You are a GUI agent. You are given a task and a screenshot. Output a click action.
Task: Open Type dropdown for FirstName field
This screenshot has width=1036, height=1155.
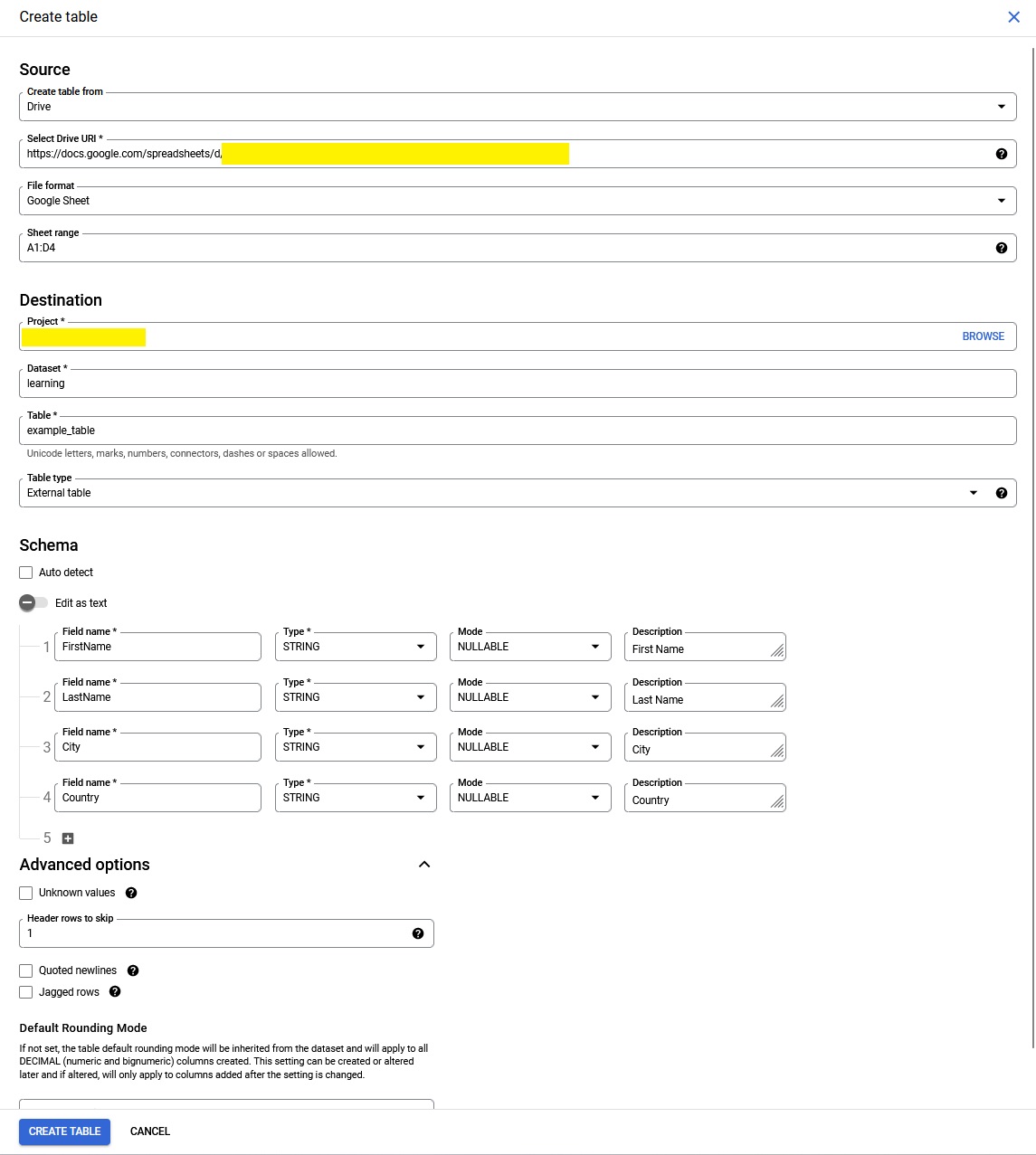coord(356,647)
